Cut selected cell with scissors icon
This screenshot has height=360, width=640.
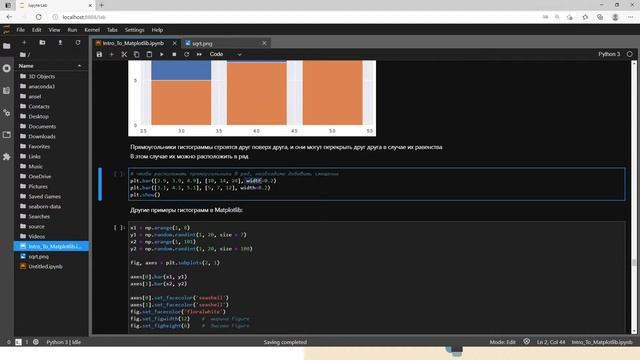point(124,54)
